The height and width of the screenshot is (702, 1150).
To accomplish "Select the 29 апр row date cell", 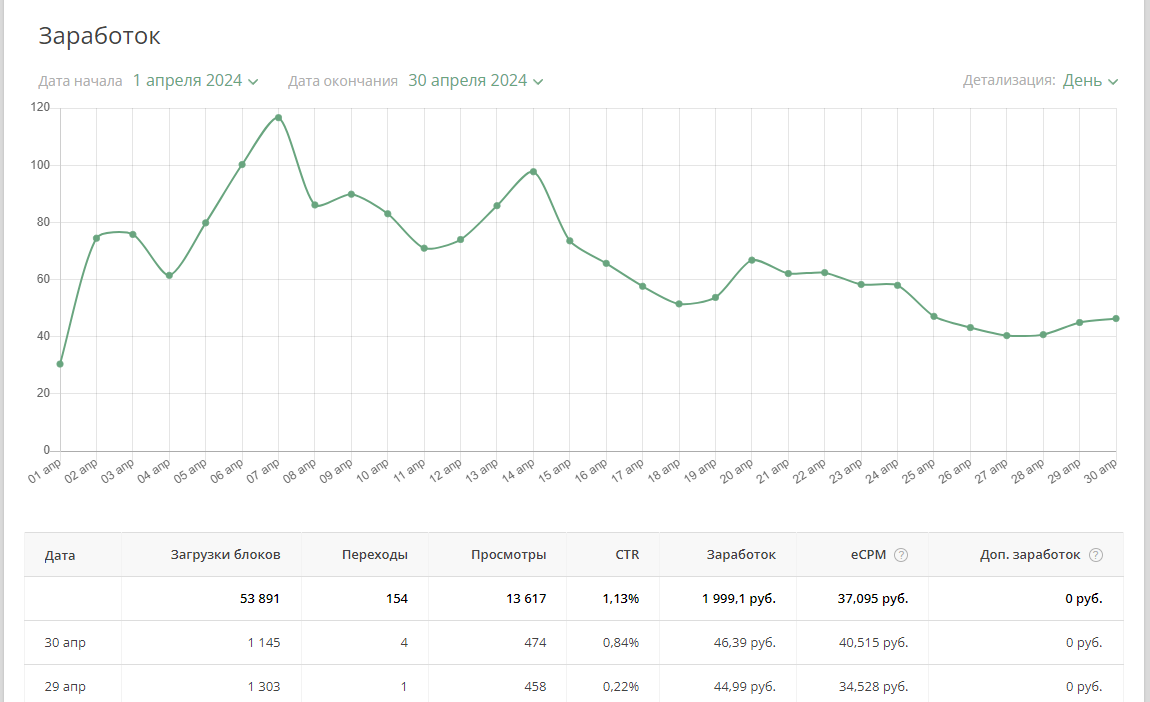I will [x=65, y=686].
